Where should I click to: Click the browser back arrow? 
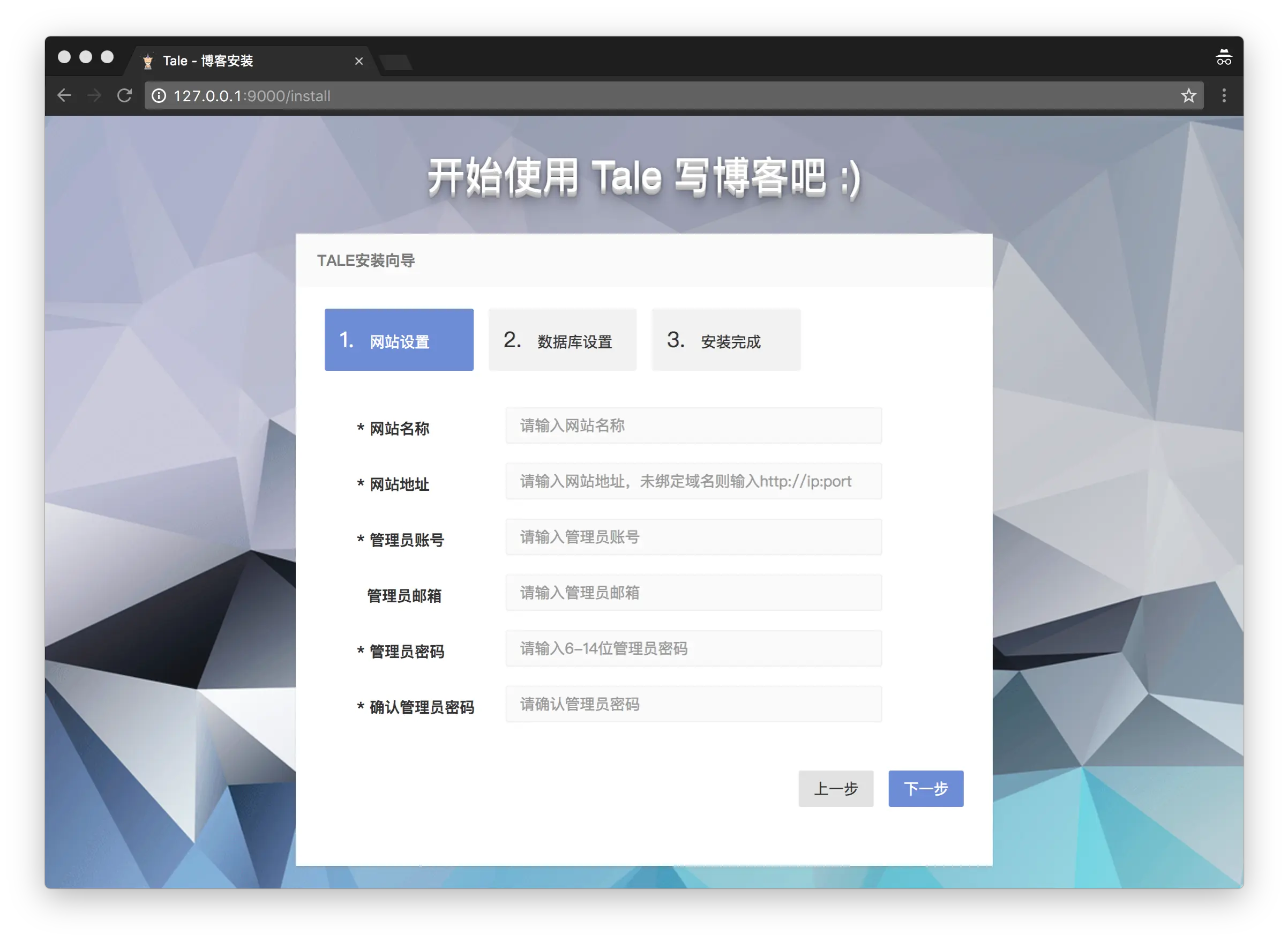pos(64,96)
